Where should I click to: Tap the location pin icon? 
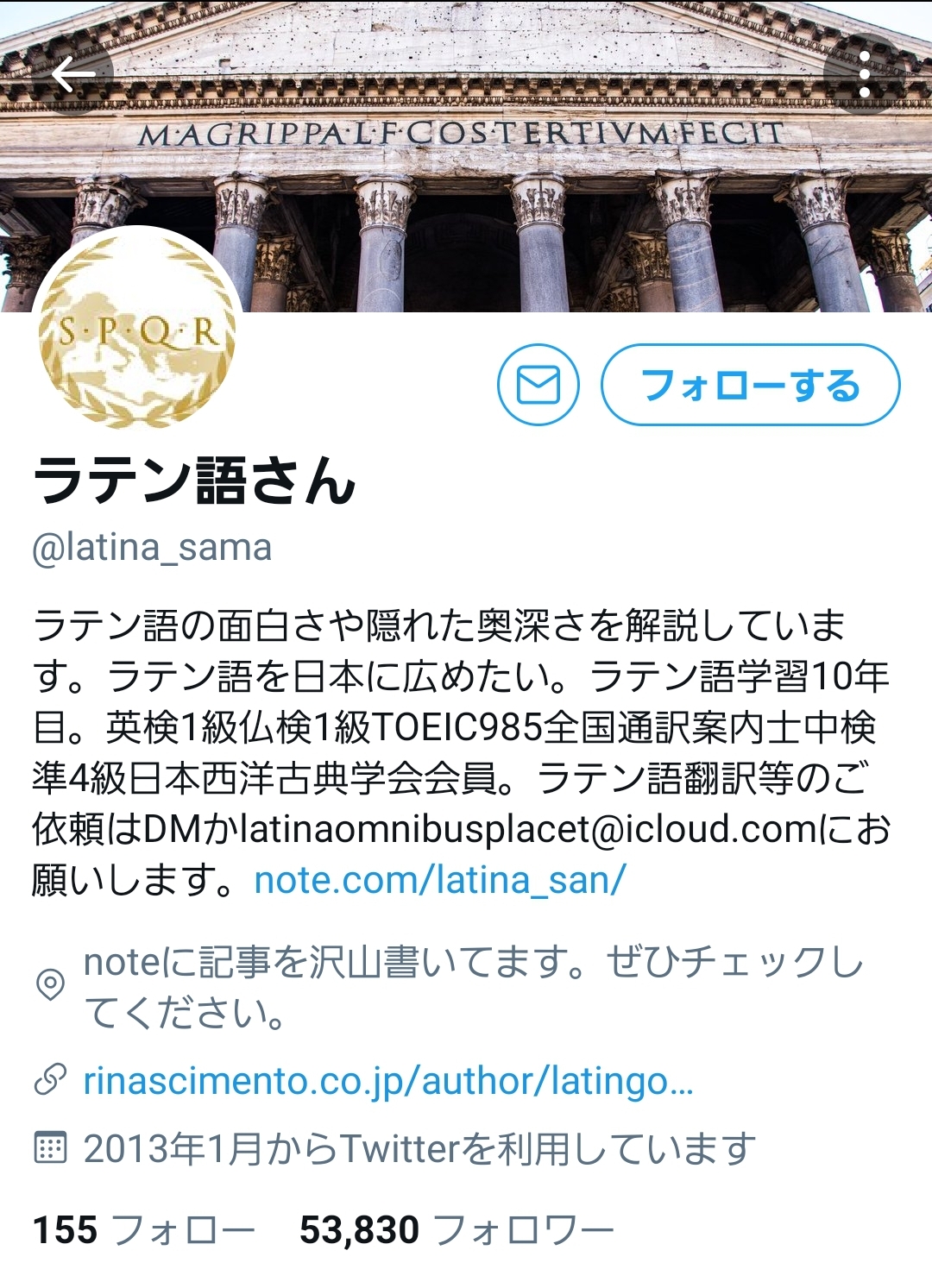coord(50,984)
